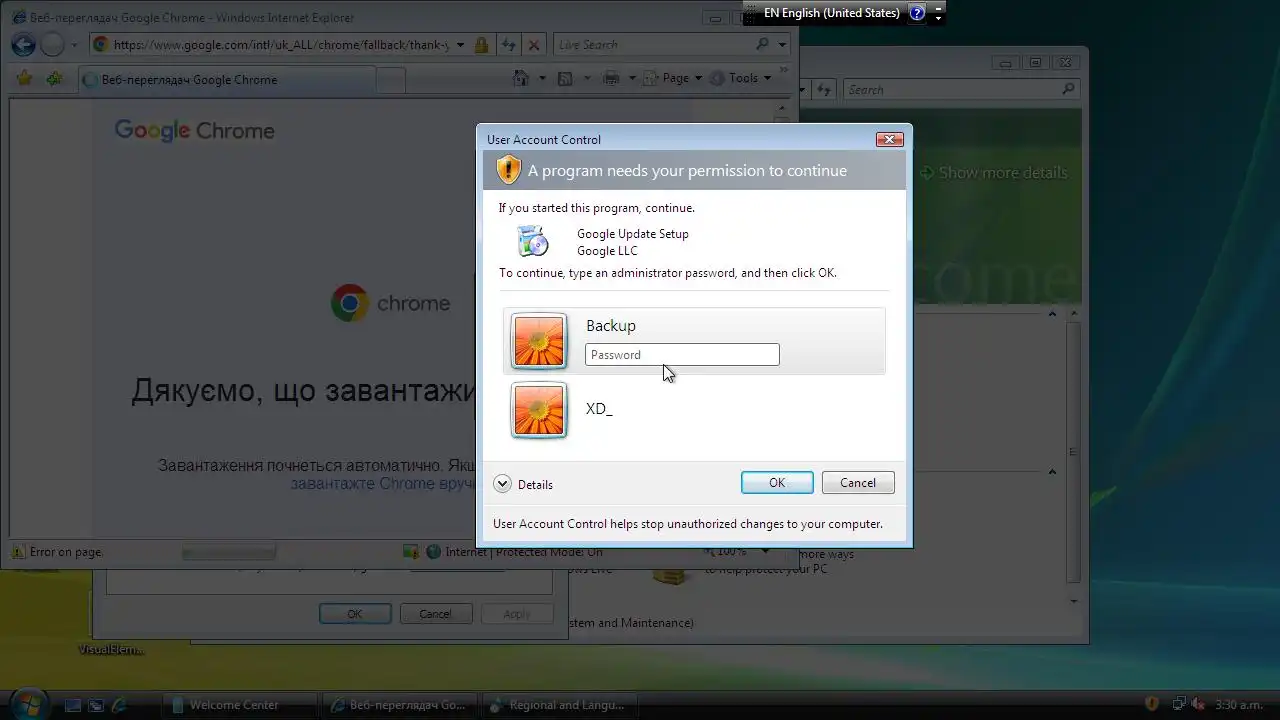Open the Print dropdown arrow
Screen dimensions: 1280x720
tap(632, 78)
